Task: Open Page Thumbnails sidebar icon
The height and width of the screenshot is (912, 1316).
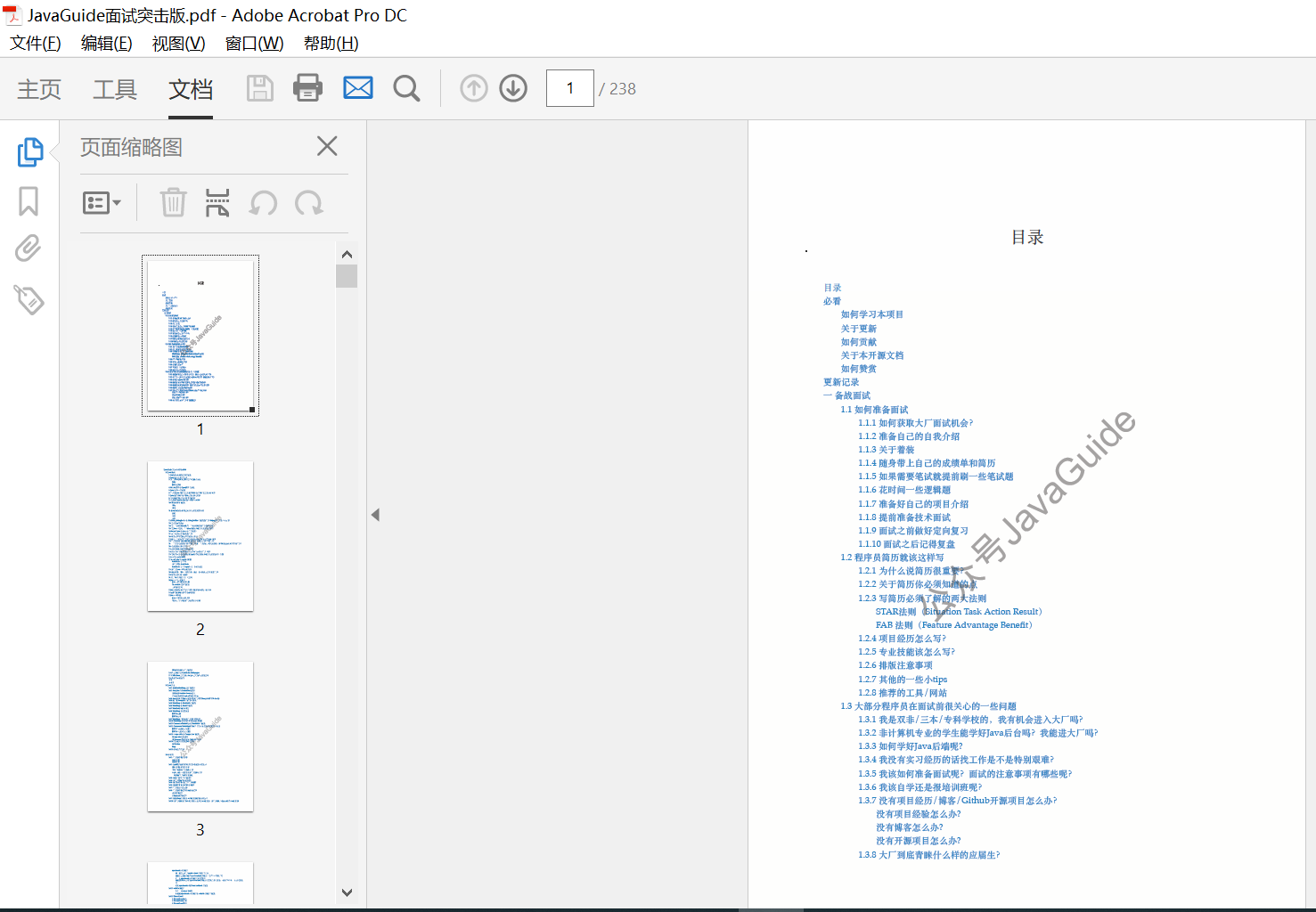Action: [x=29, y=152]
